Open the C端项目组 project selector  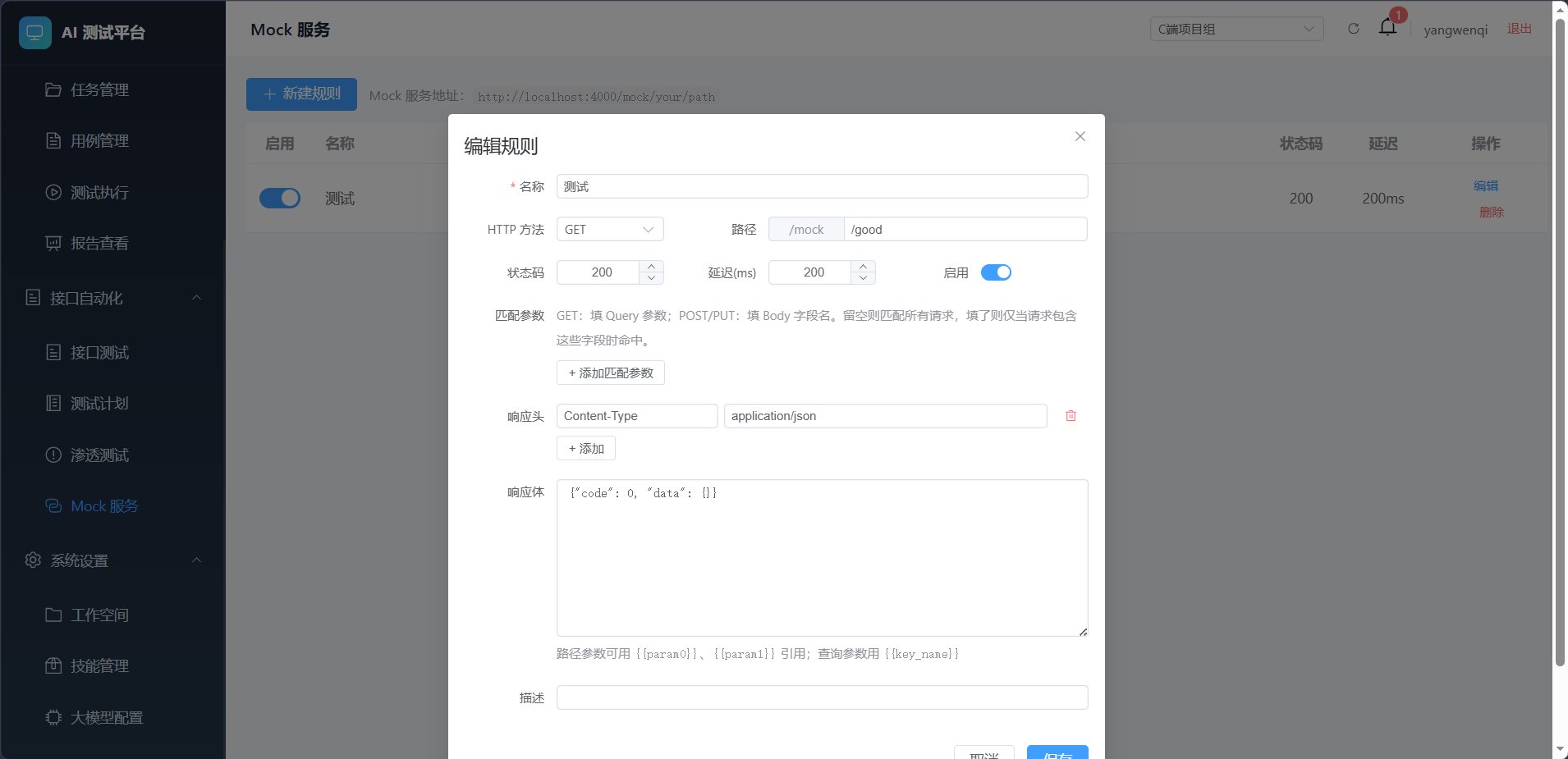pyautogui.click(x=1236, y=29)
